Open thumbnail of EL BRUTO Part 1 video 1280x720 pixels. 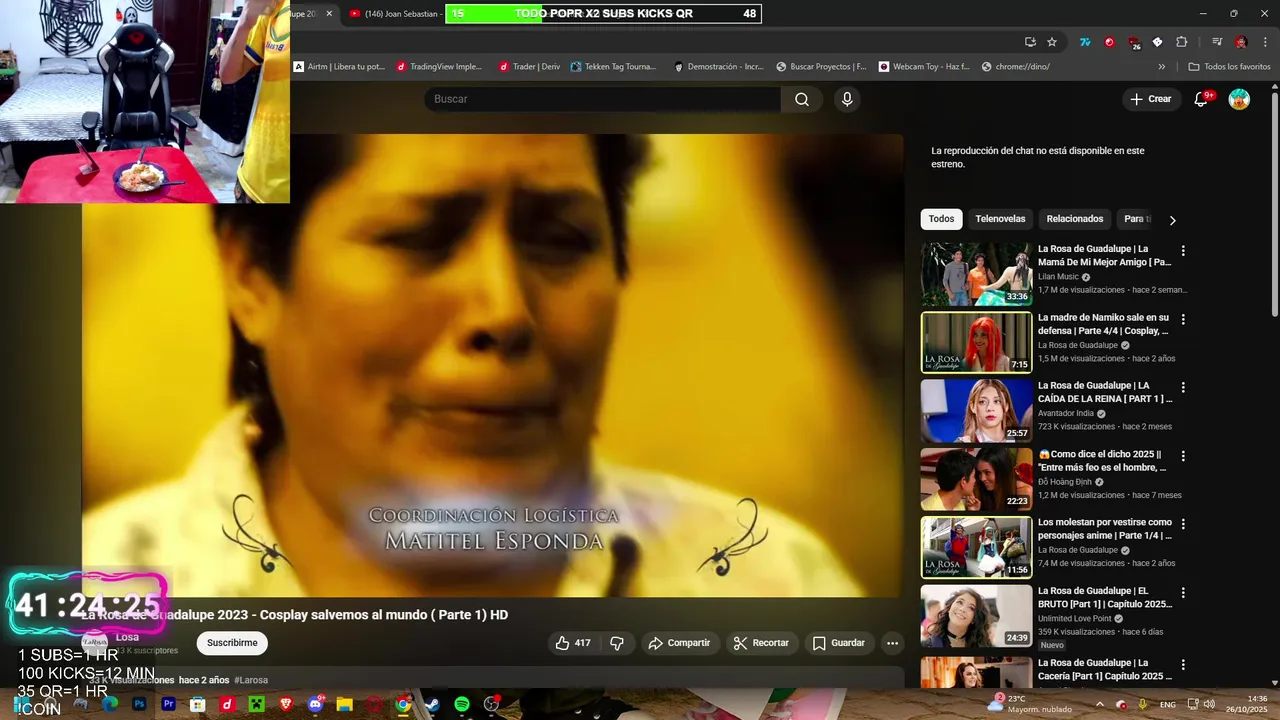pos(976,615)
